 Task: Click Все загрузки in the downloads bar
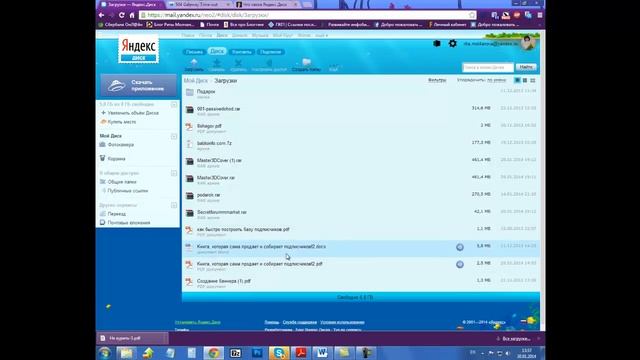(x=516, y=339)
